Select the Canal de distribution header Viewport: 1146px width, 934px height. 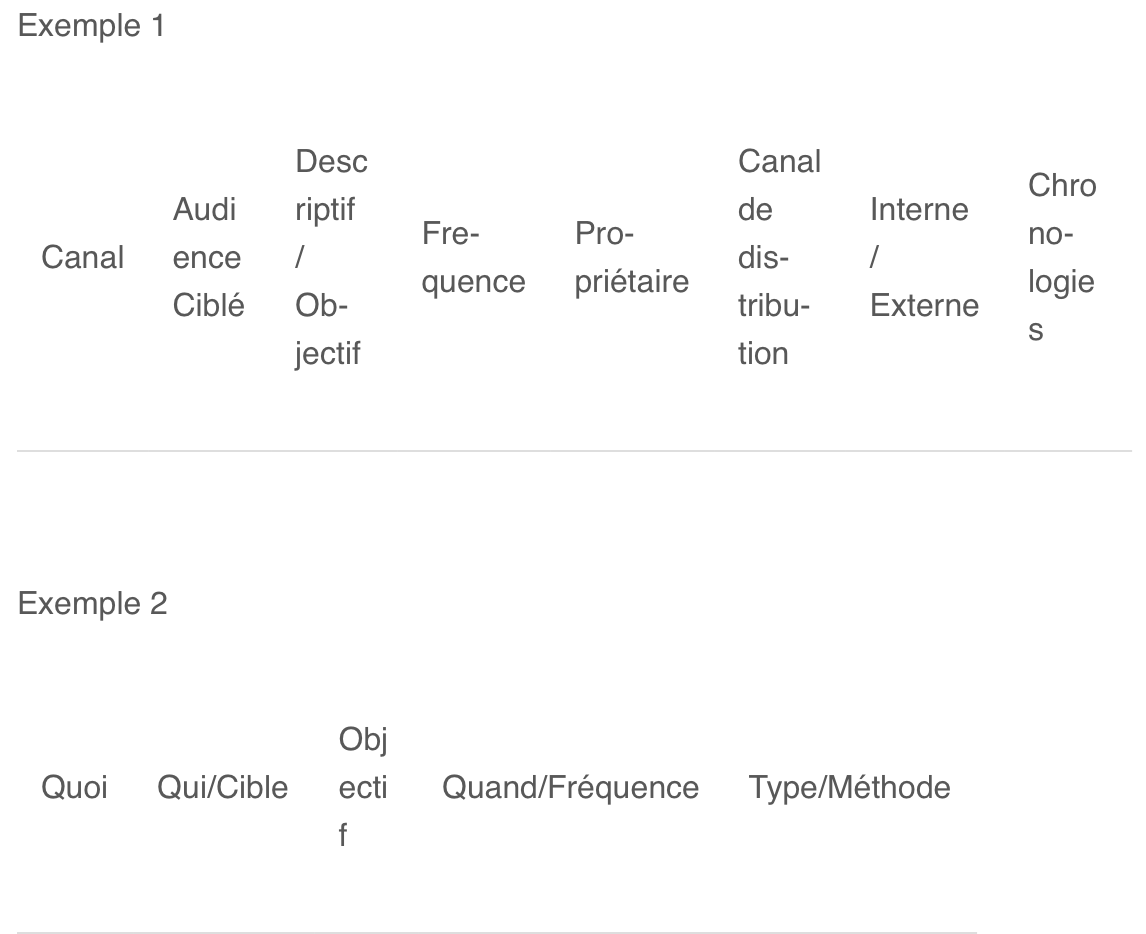coord(779,257)
